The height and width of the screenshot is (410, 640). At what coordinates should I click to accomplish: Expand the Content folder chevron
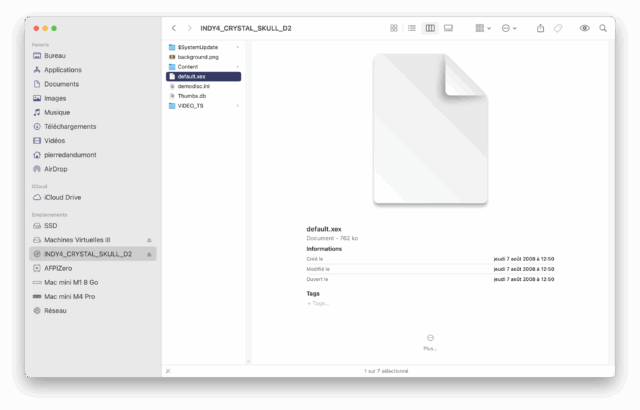238,66
